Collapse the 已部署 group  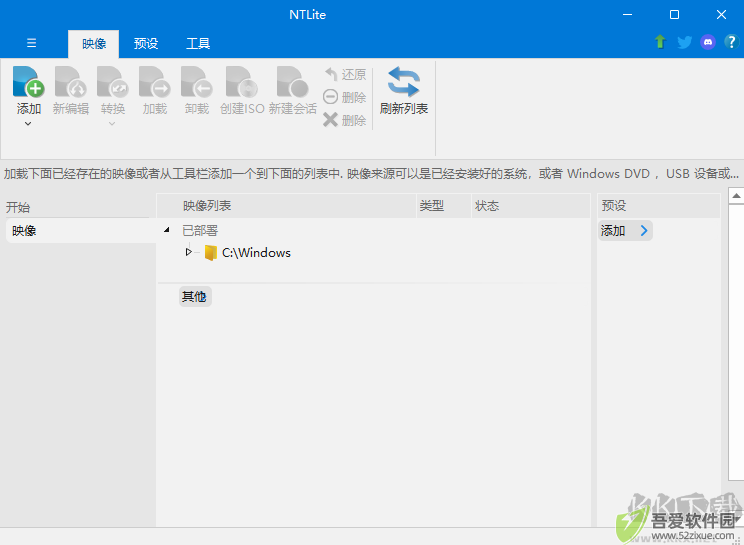tap(167, 230)
